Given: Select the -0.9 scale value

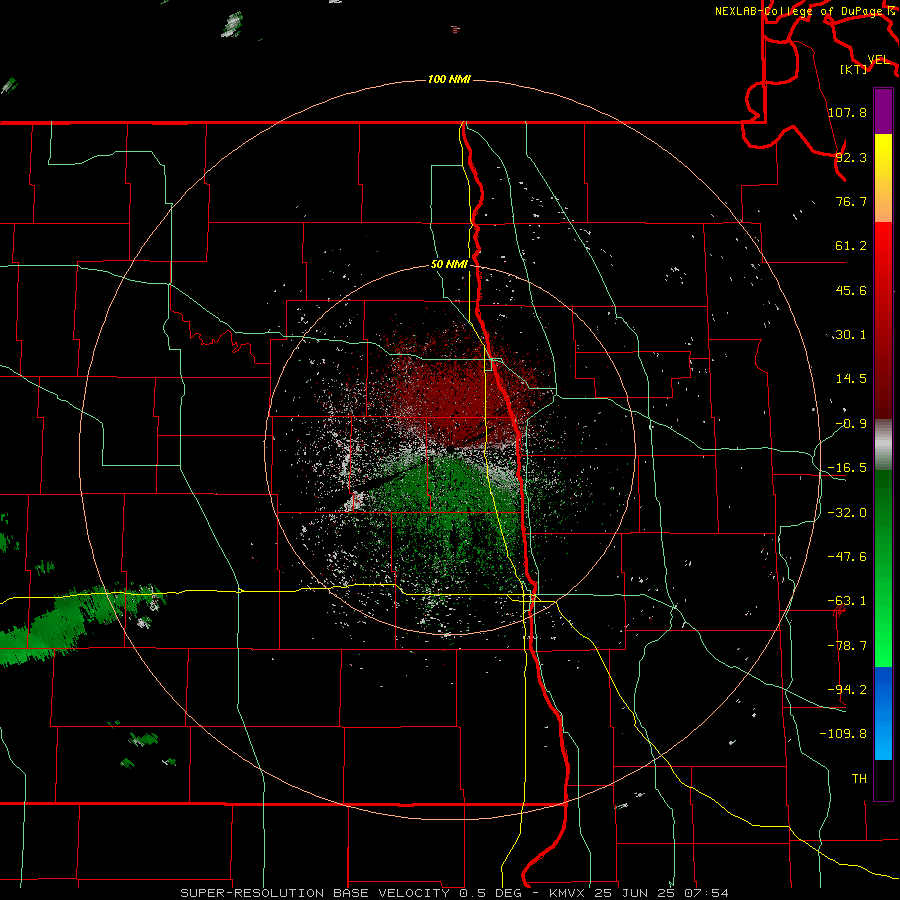Looking at the screenshot, I should [851, 424].
